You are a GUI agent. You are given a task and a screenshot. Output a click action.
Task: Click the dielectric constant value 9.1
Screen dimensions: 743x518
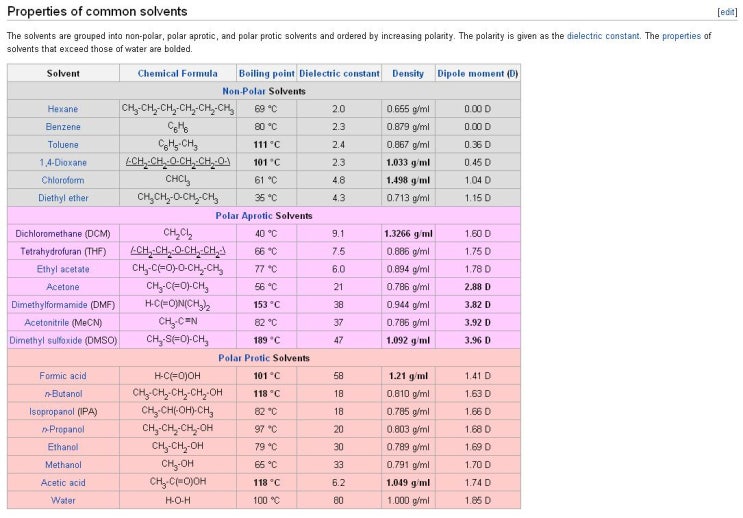pos(338,234)
